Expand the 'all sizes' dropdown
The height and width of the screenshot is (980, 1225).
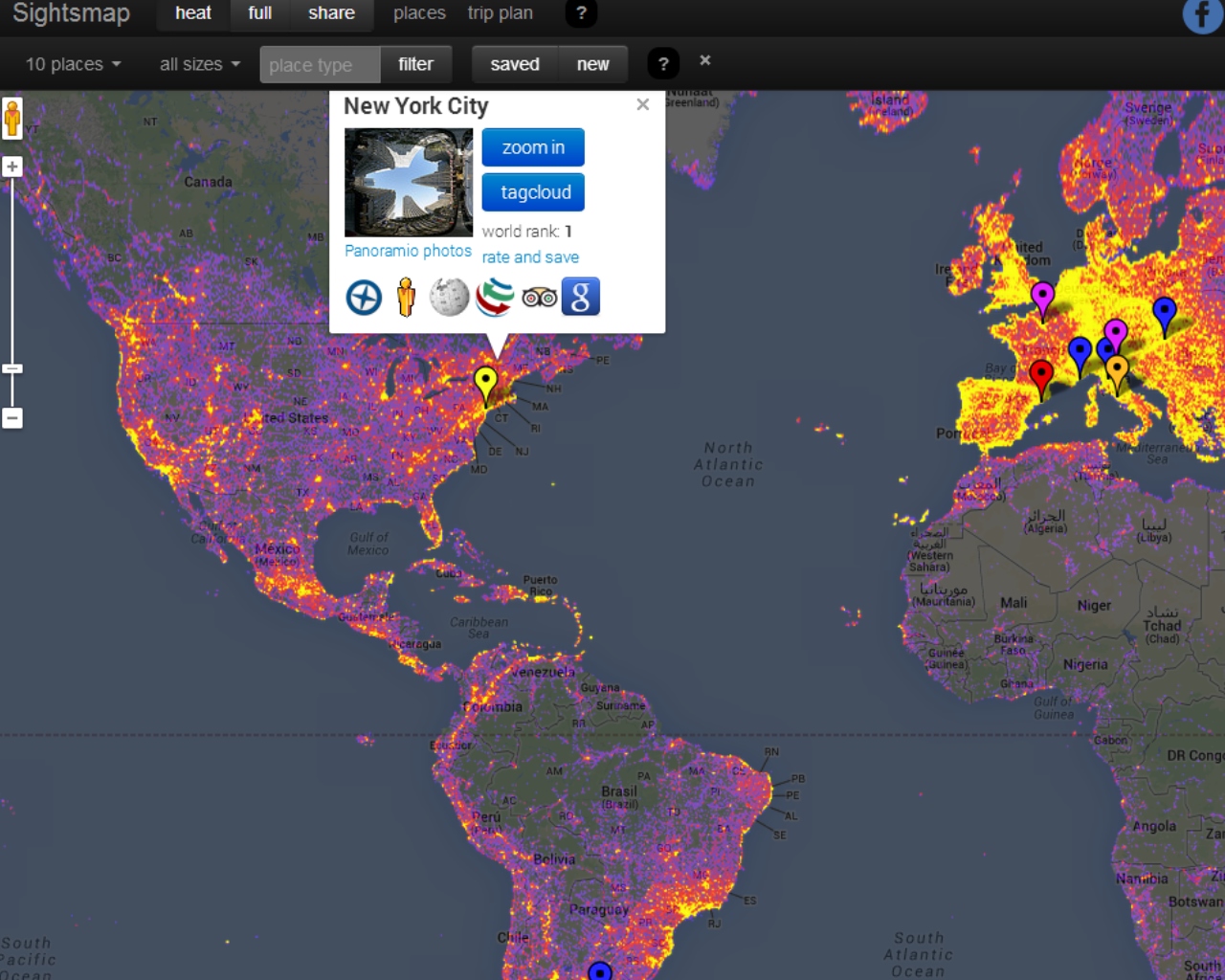click(x=200, y=64)
